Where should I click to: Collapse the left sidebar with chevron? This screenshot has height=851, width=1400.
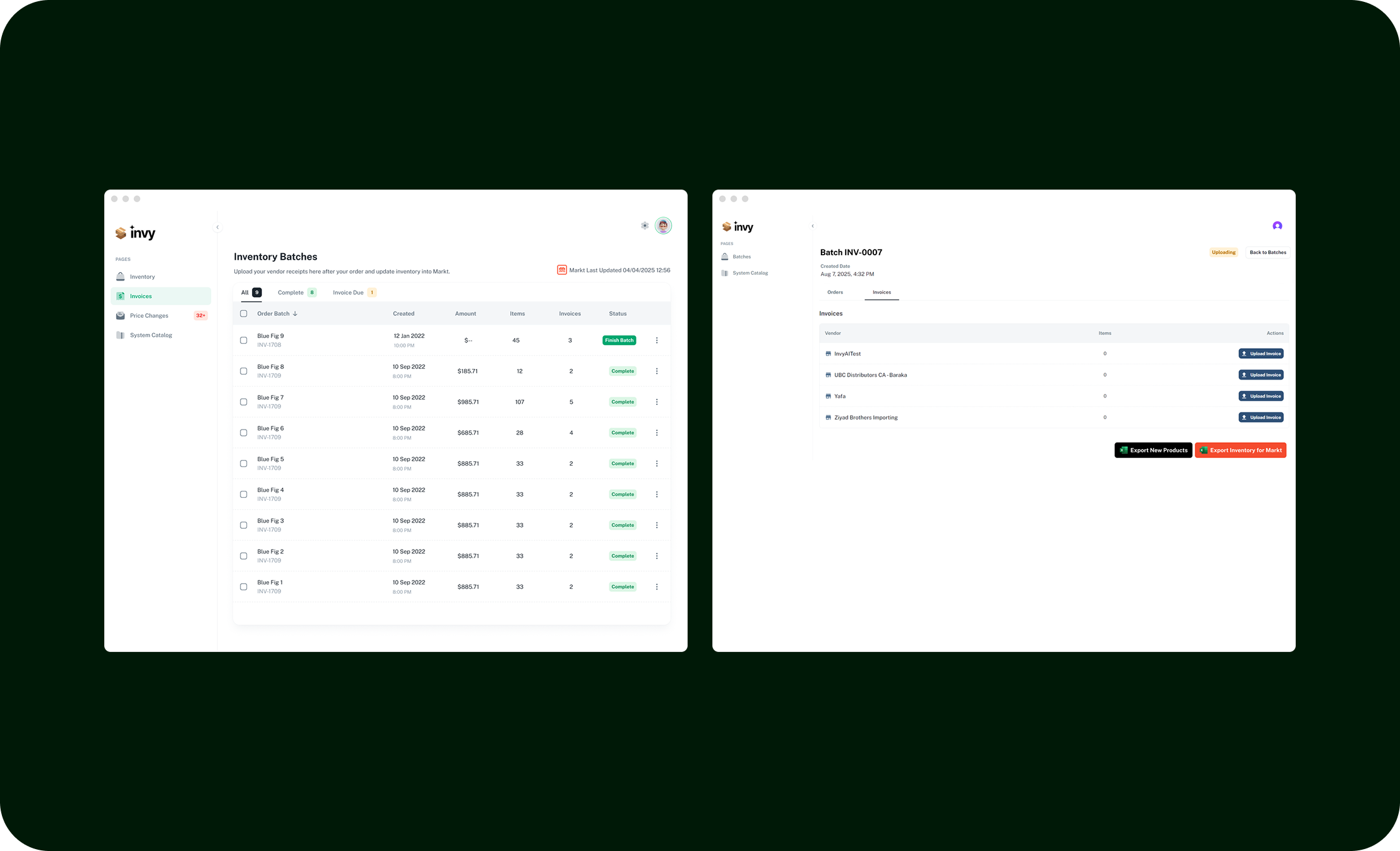(217, 227)
